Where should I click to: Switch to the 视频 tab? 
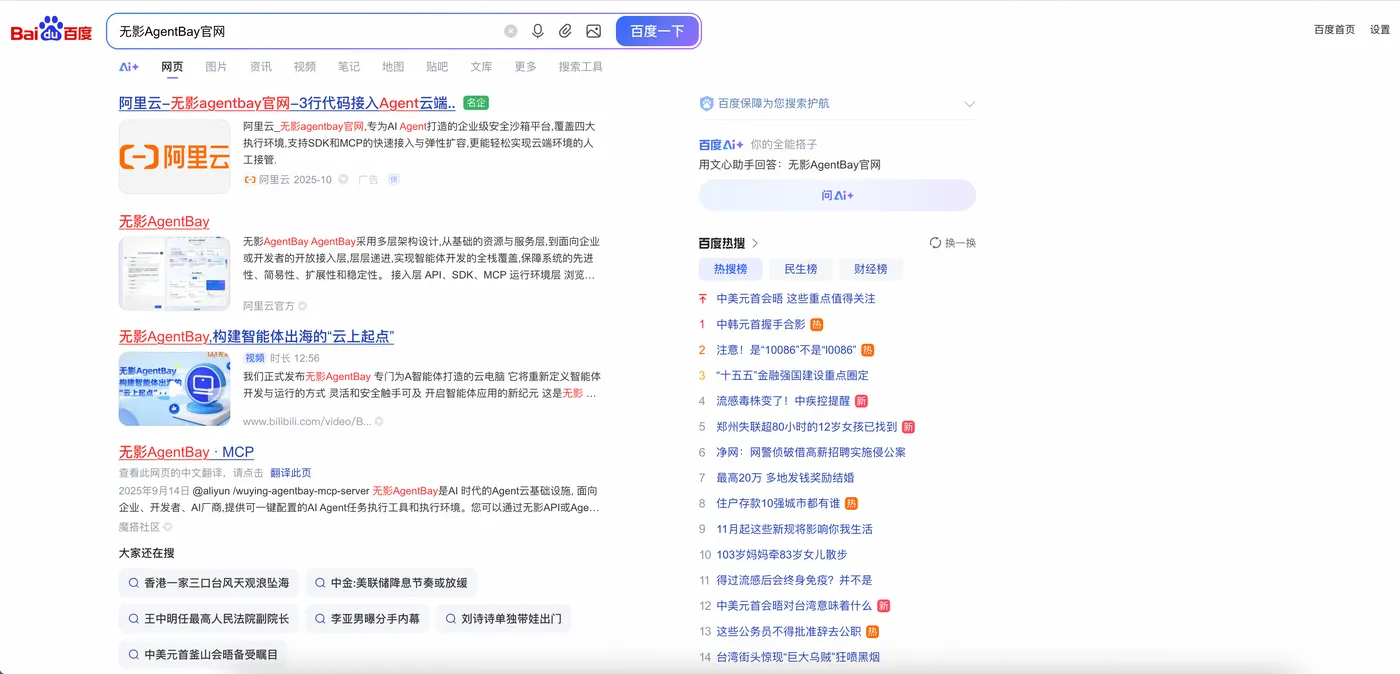(x=305, y=67)
